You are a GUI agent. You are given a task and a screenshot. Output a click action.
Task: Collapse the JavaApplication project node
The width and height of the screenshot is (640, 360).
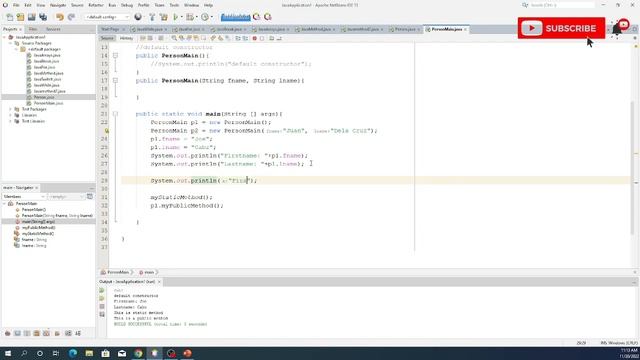point(4,37)
